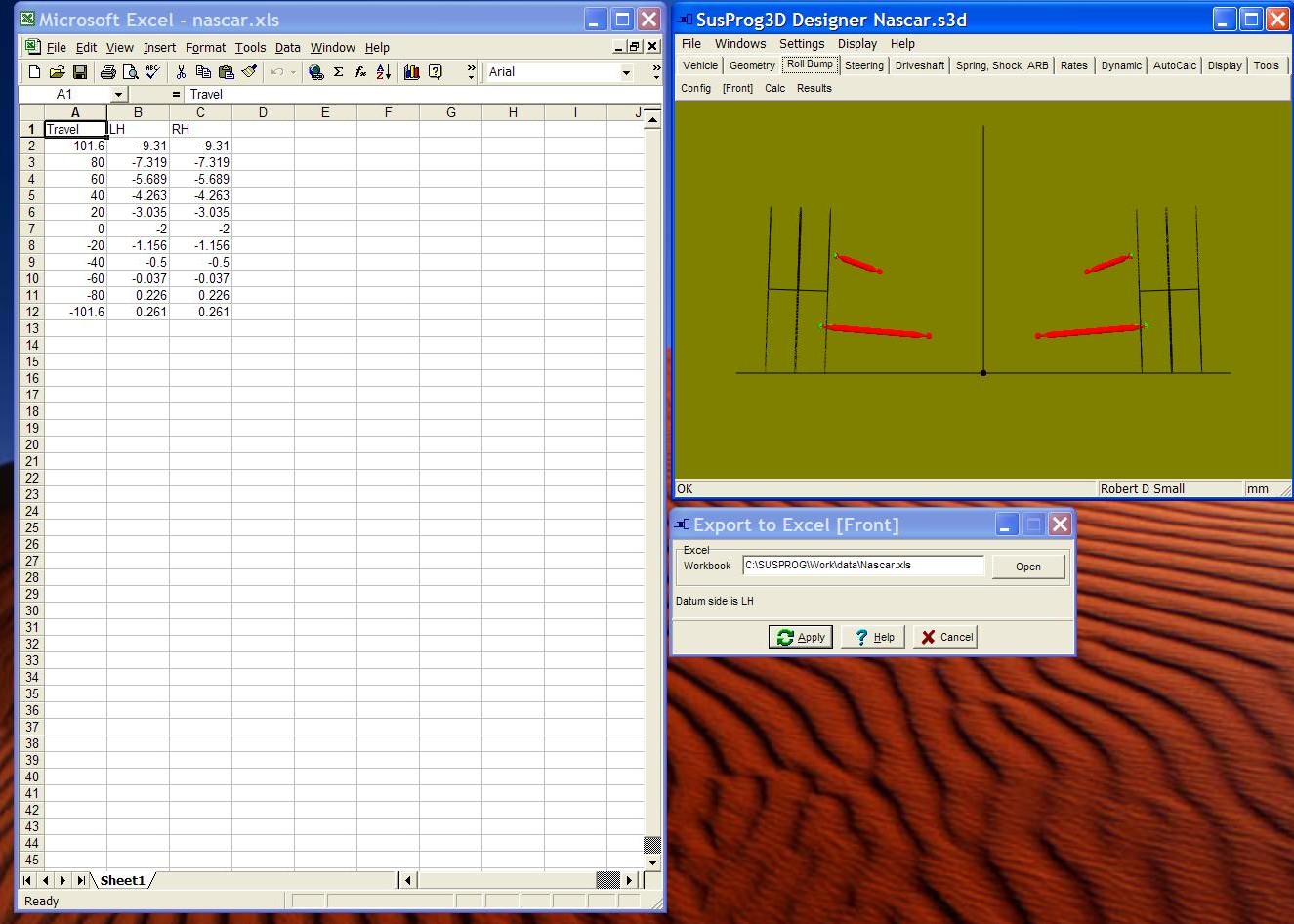Expand more toolbar buttons chevron after Help icon

coord(471,72)
